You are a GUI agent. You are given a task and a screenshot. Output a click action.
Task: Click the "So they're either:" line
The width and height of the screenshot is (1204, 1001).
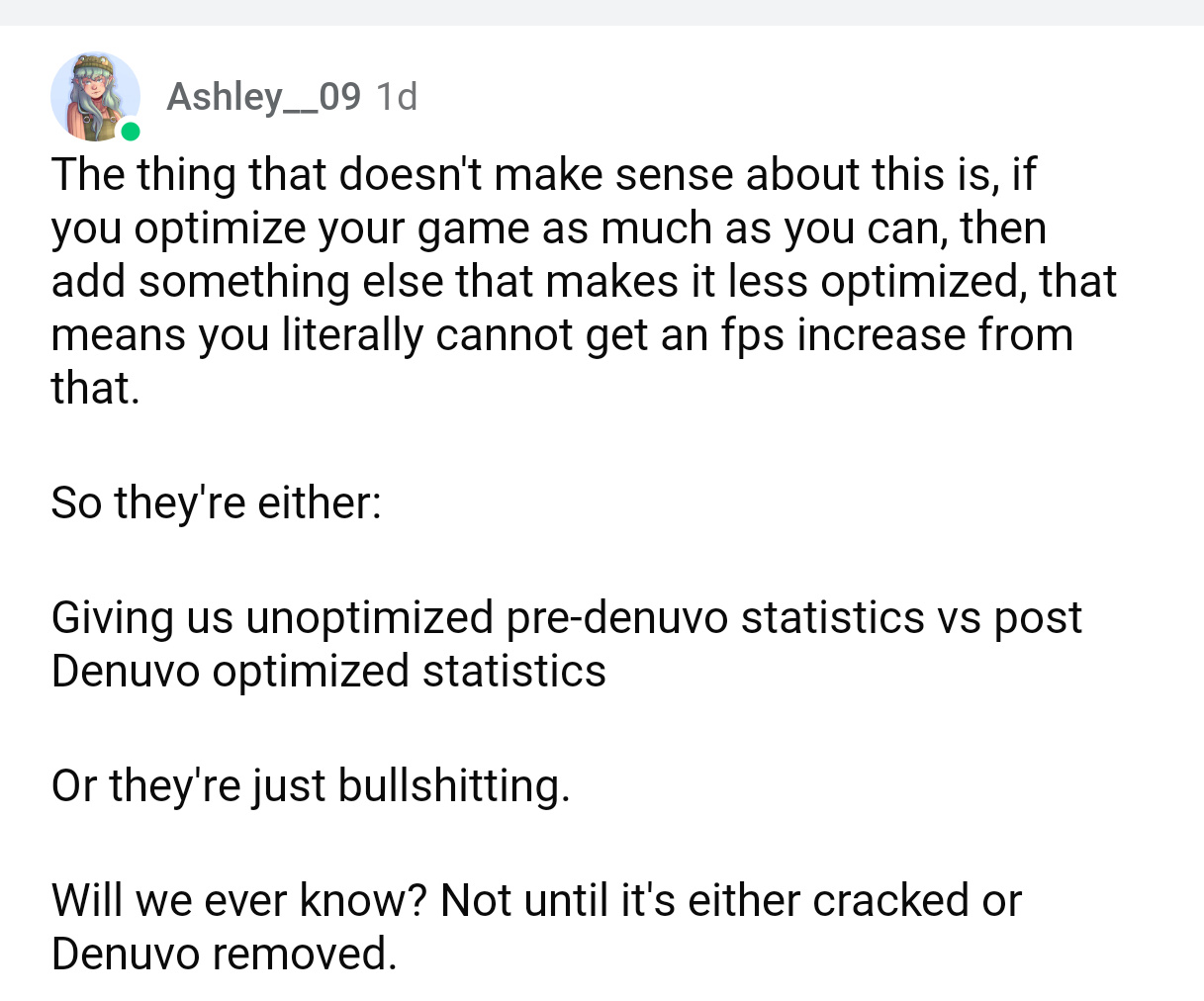click(x=216, y=502)
